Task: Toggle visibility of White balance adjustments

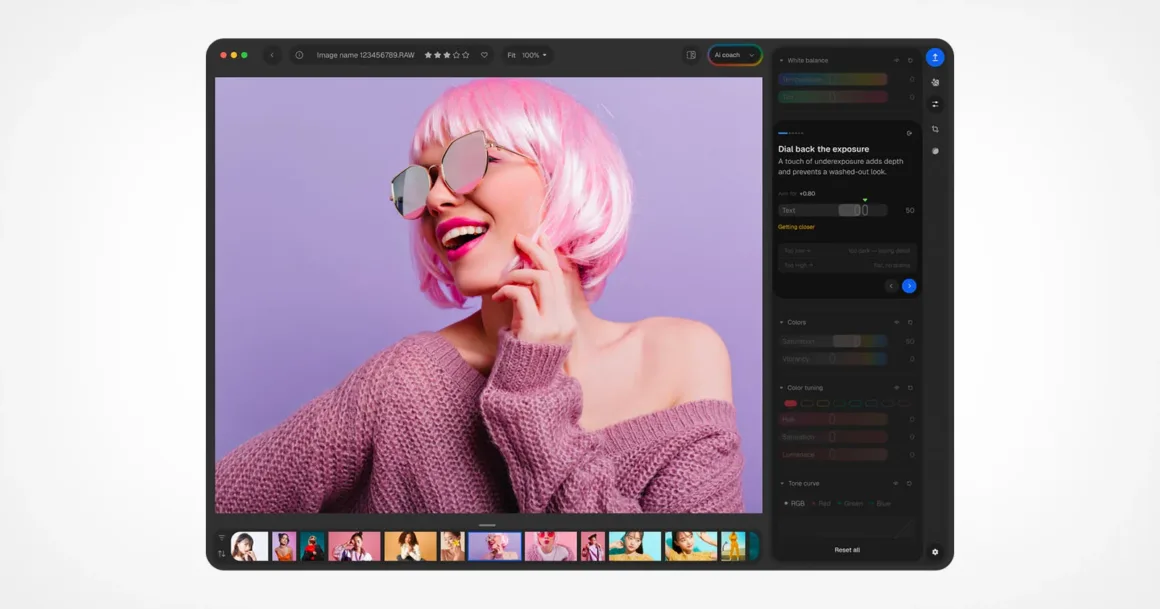Action: tap(897, 61)
